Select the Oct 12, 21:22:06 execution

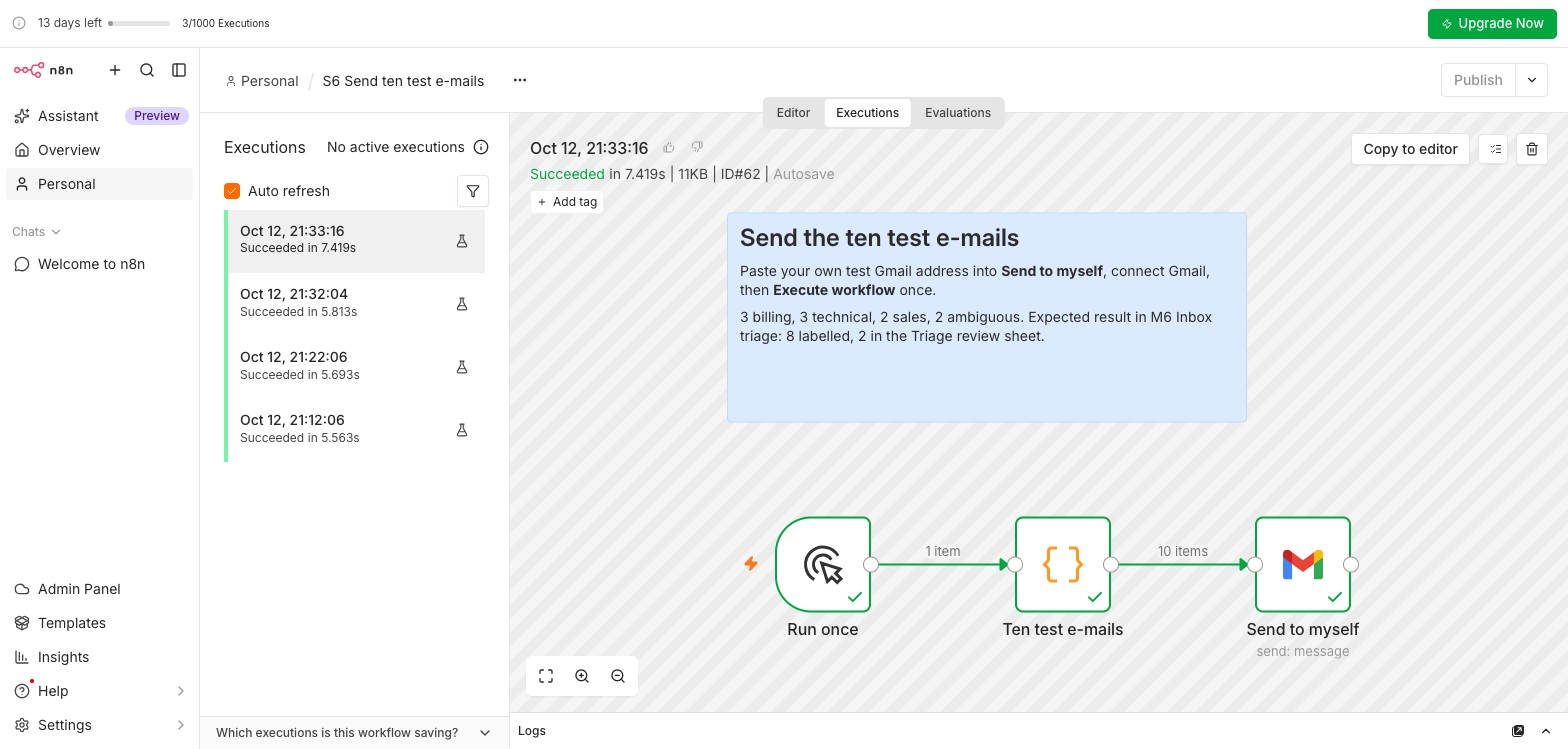click(x=356, y=367)
